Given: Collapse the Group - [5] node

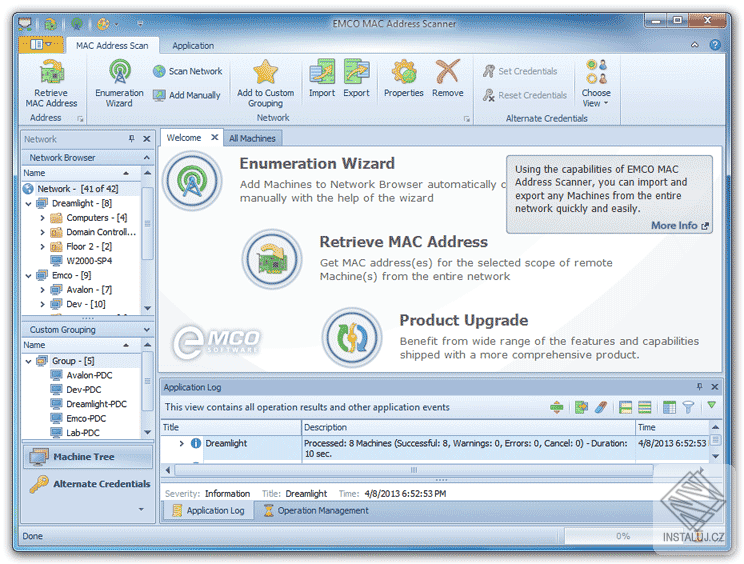Looking at the screenshot, I should click(28, 361).
